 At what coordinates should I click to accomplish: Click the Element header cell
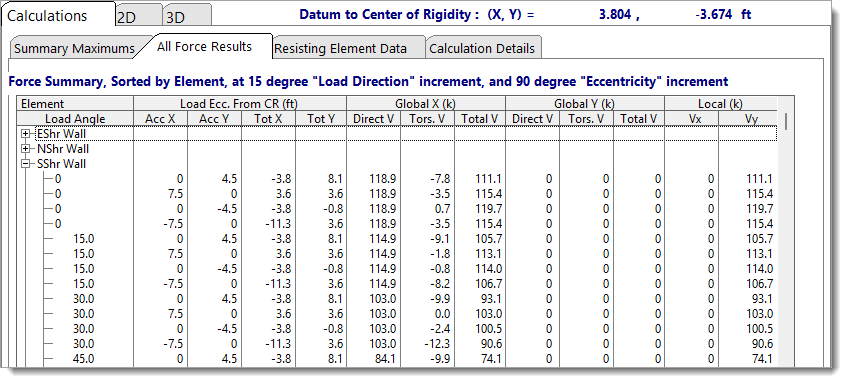[75, 104]
